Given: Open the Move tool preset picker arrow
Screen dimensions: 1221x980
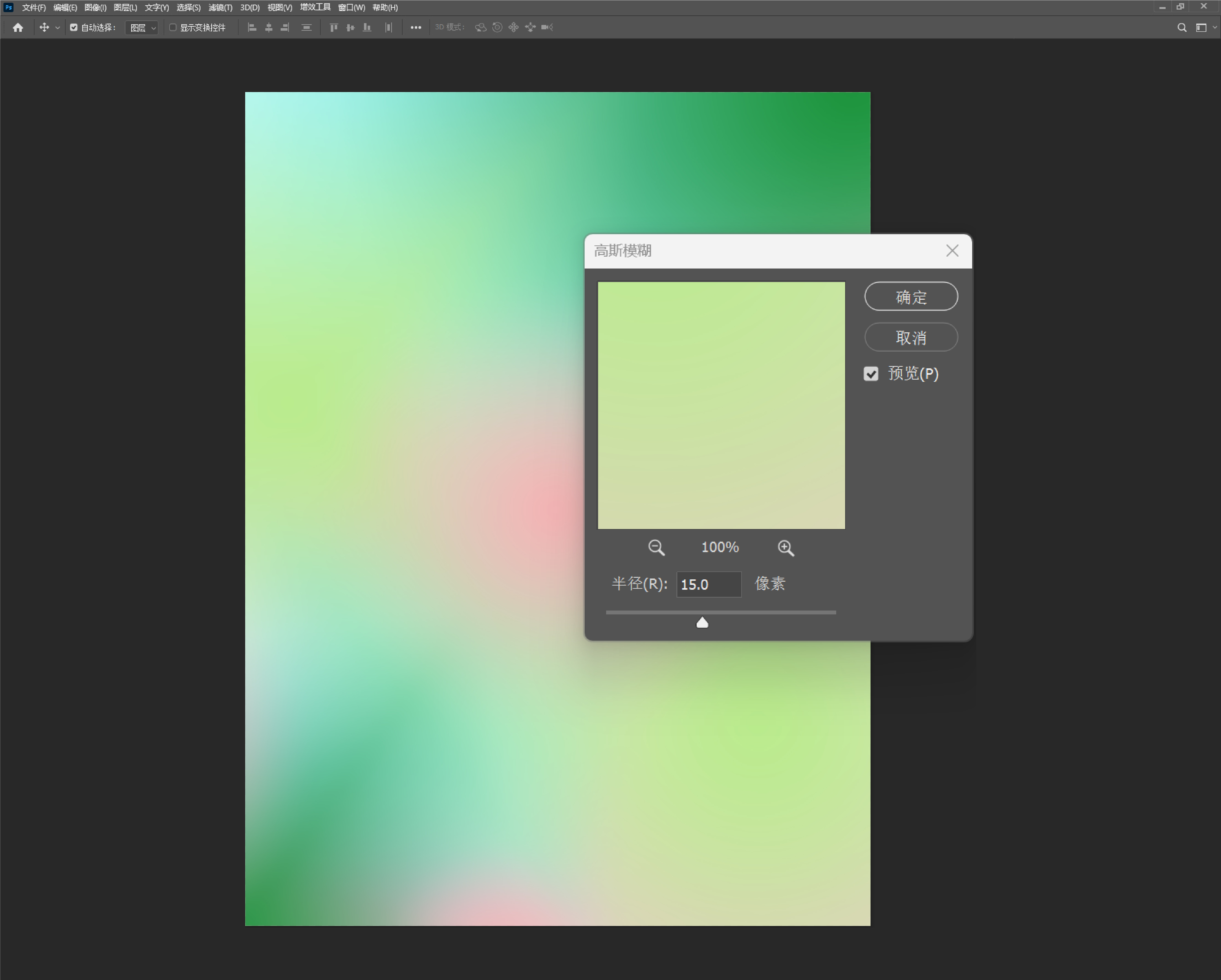Looking at the screenshot, I should pyautogui.click(x=57, y=28).
